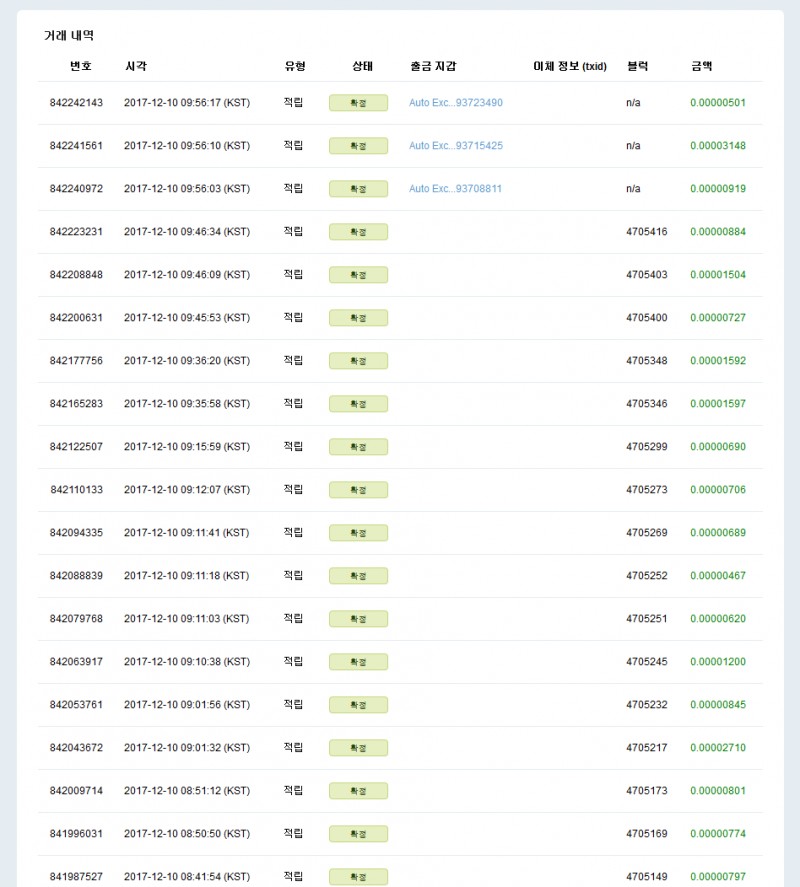Click 확정 status badge in row 842223231
The image size is (800, 887).
[358, 232]
